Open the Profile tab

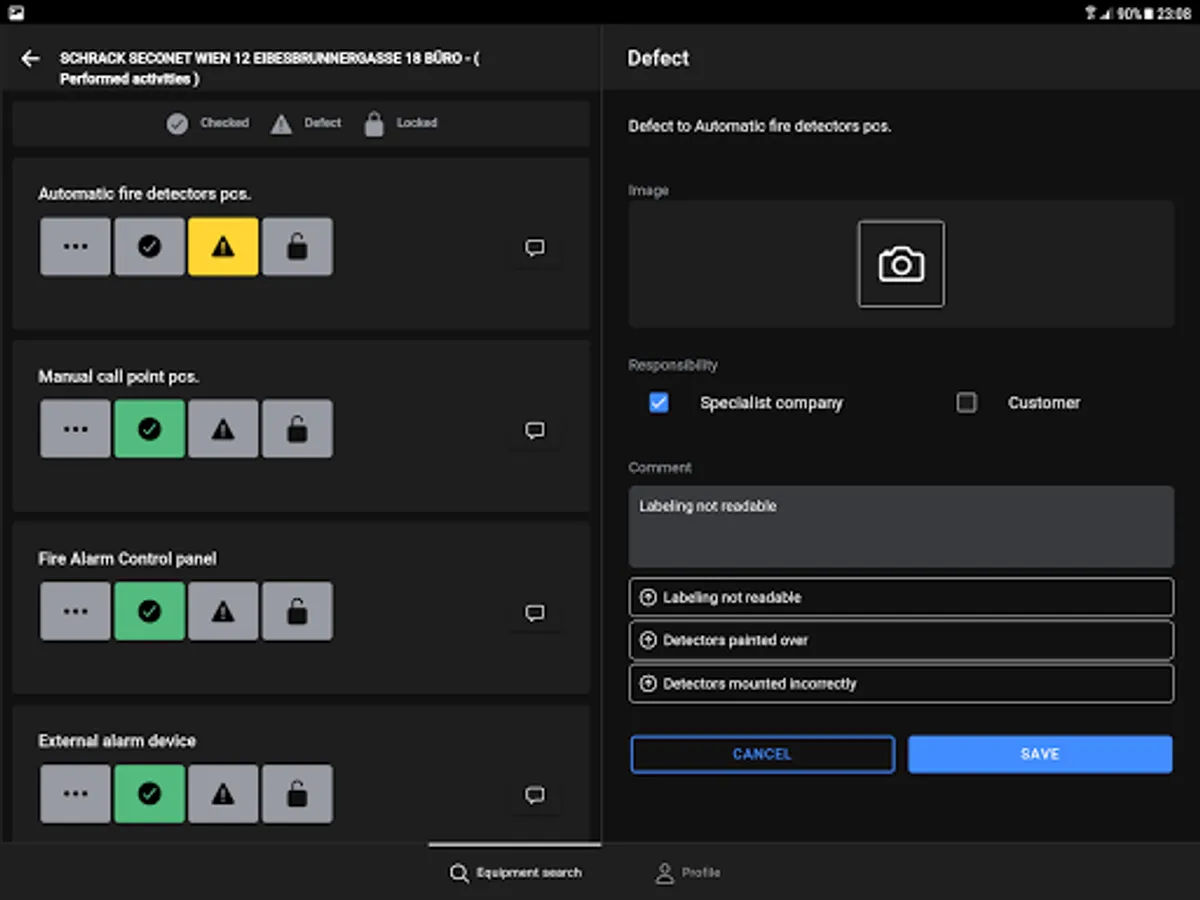(x=687, y=872)
